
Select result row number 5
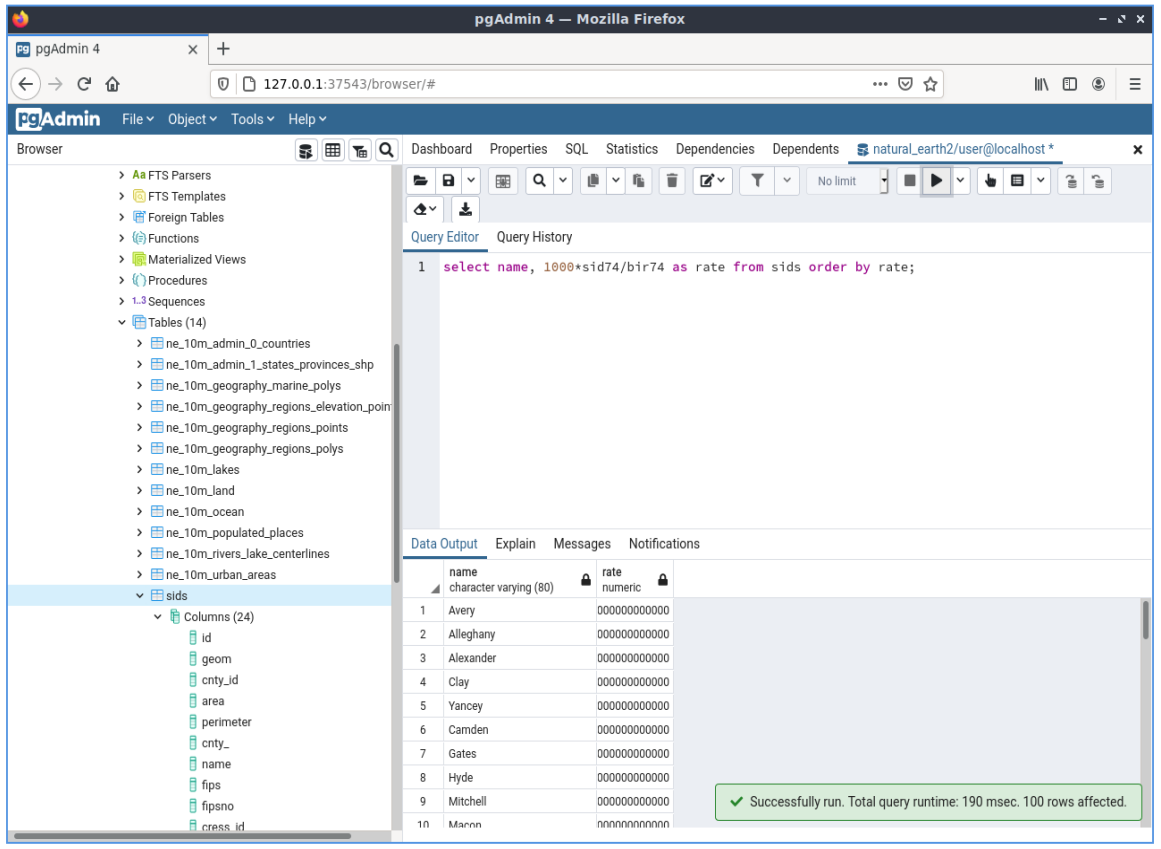coord(423,706)
